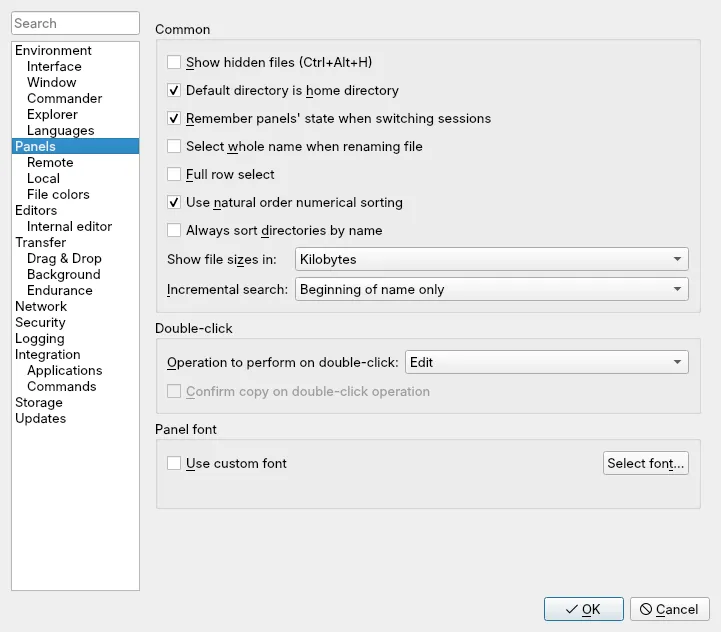Enable Full row select option

point(174,174)
